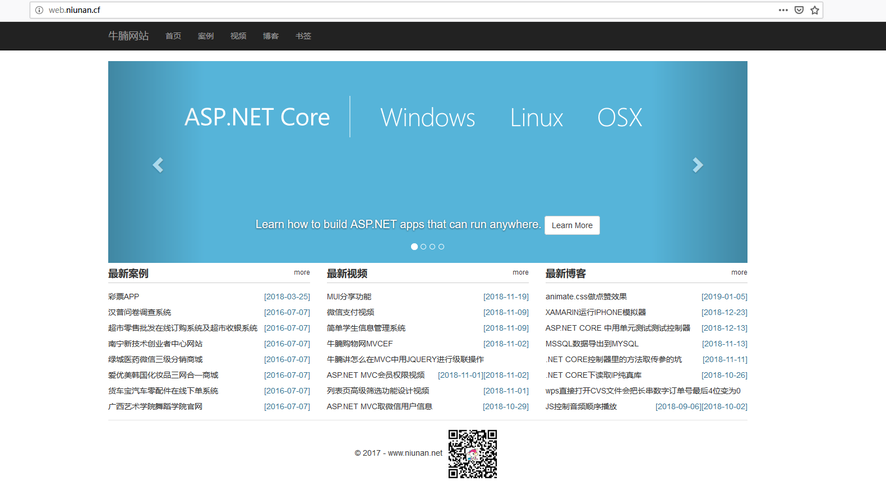Click the QR code image in footer
This screenshot has width=886, height=500.
pyautogui.click(x=472, y=454)
